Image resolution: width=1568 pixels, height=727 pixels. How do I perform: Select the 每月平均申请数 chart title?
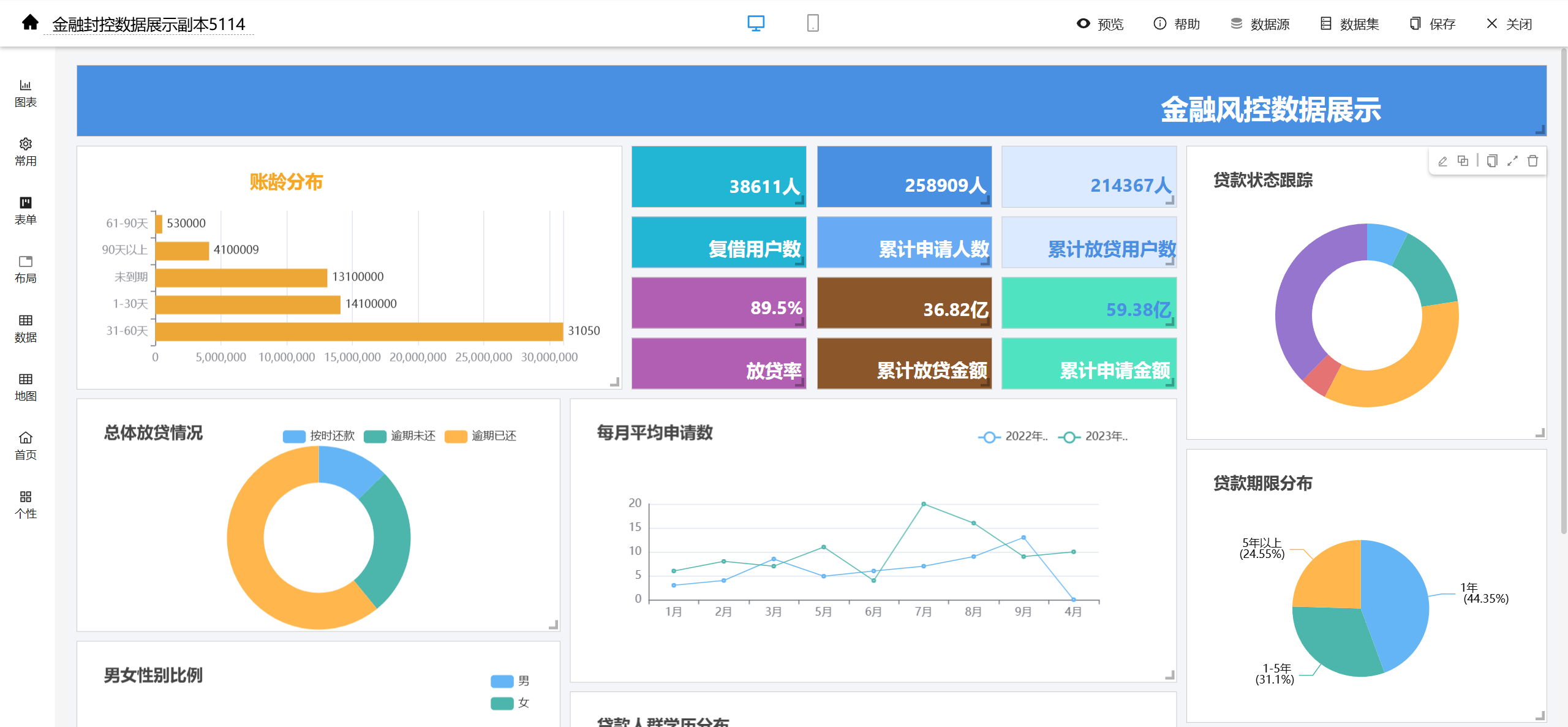pos(655,433)
